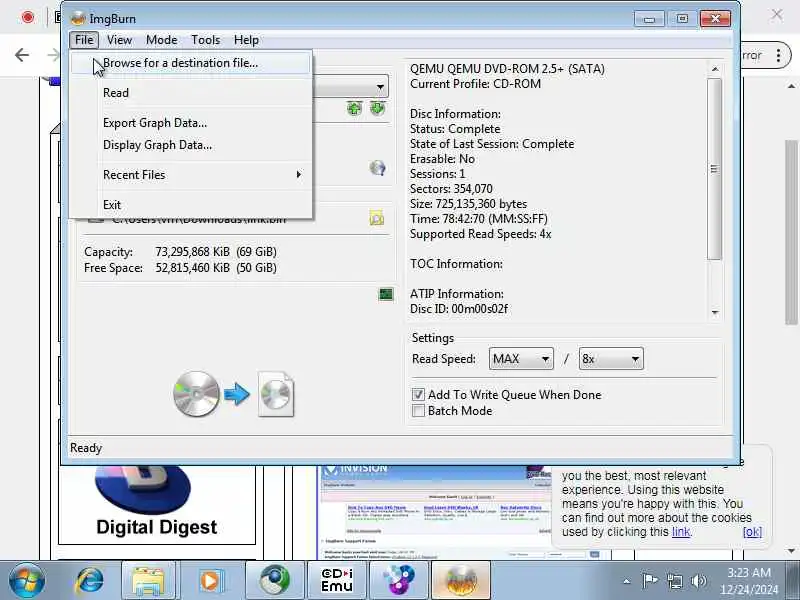Viewport: 800px width, 600px height.
Task: Open CDi Emu from the taskbar
Action: pos(337,581)
